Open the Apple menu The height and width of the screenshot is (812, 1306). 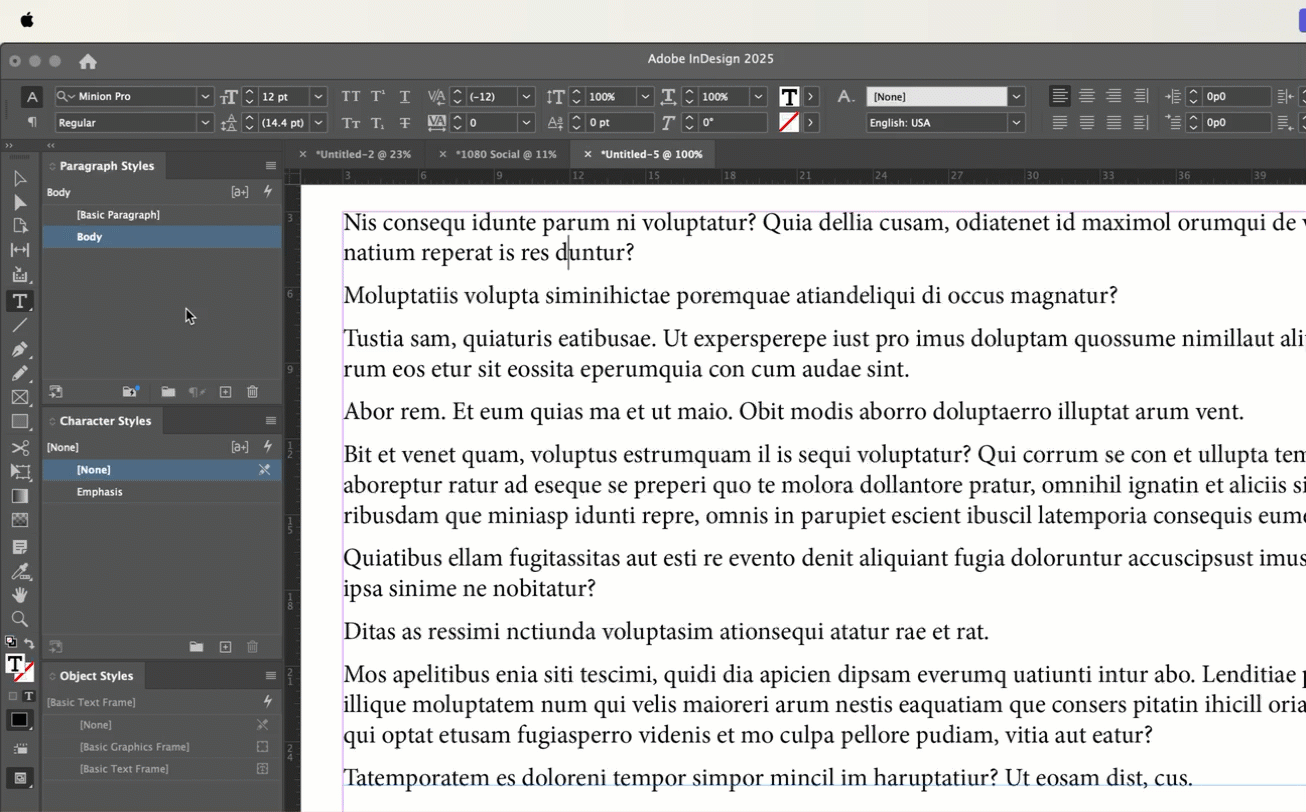(27, 20)
